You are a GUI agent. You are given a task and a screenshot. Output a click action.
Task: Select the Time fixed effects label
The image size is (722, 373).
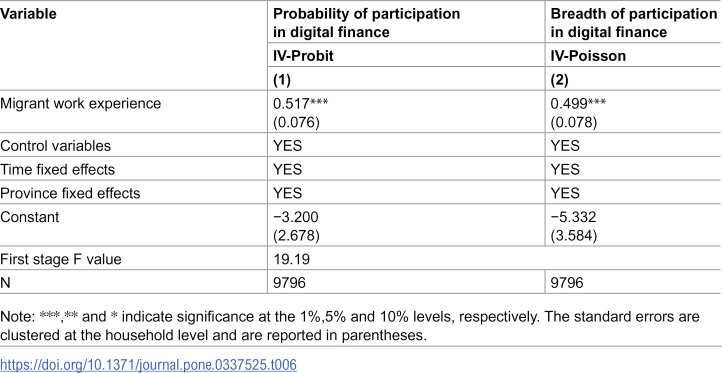pos(58,169)
